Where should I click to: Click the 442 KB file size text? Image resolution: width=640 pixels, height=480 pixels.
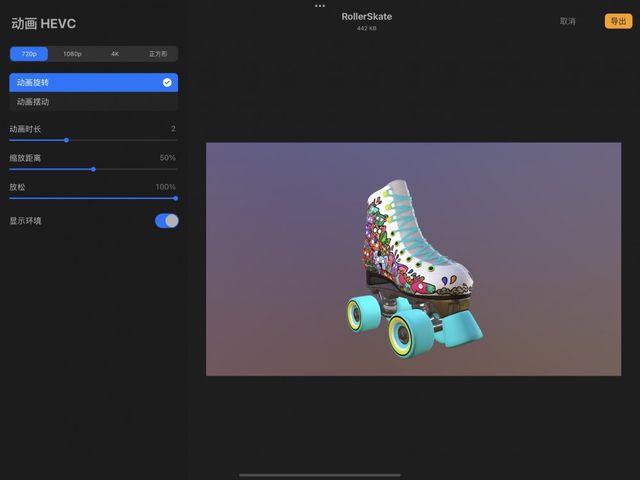click(367, 28)
